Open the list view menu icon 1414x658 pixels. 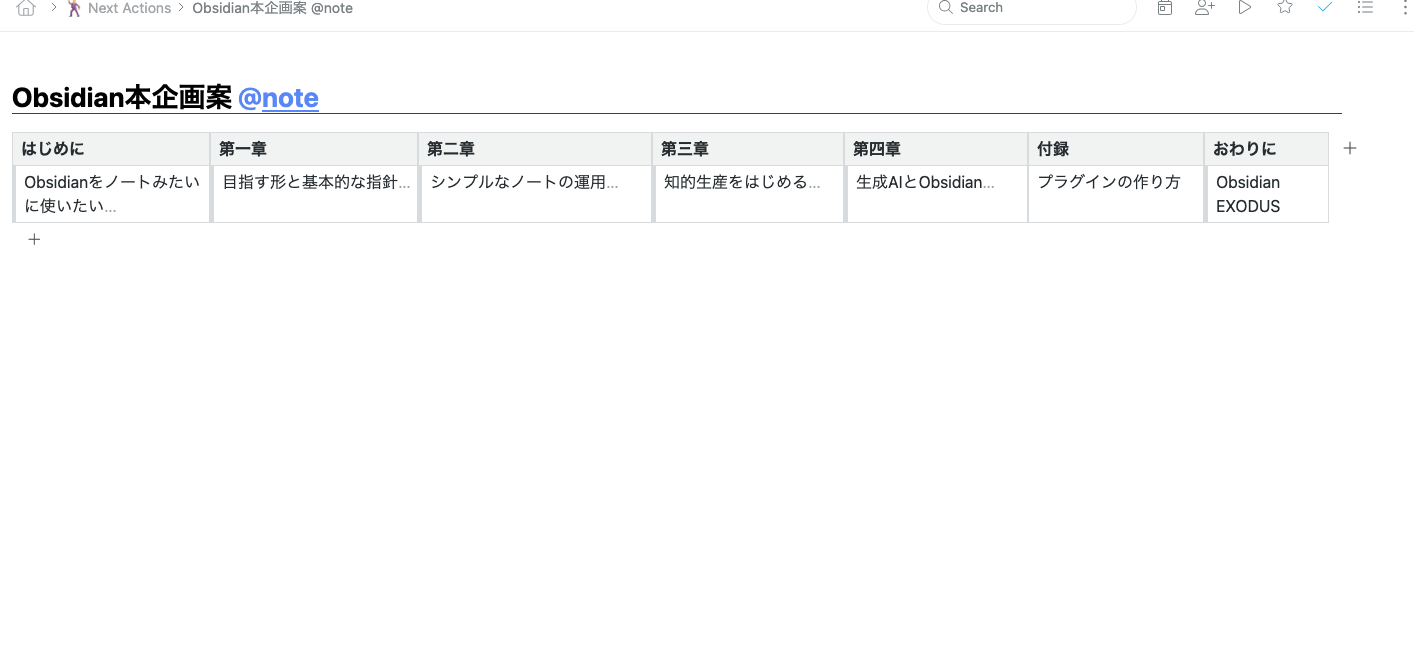(1365, 7)
